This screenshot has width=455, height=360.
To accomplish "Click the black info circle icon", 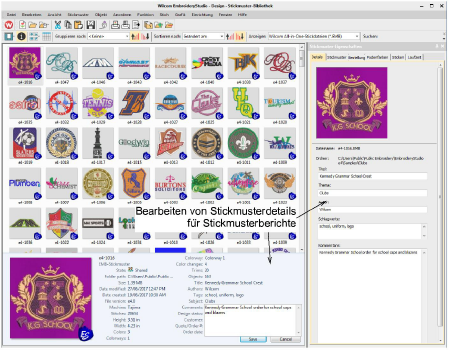I will coord(21,36).
